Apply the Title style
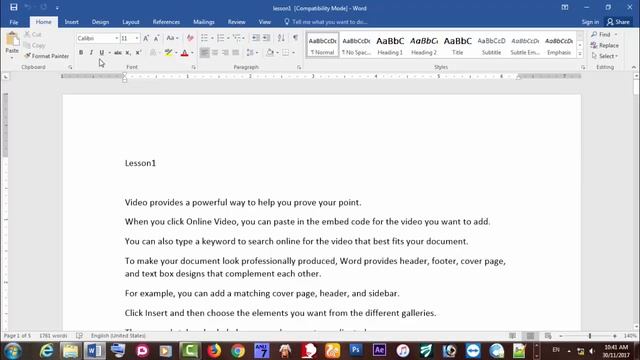Viewport: 640px width, 360px height. [458, 45]
